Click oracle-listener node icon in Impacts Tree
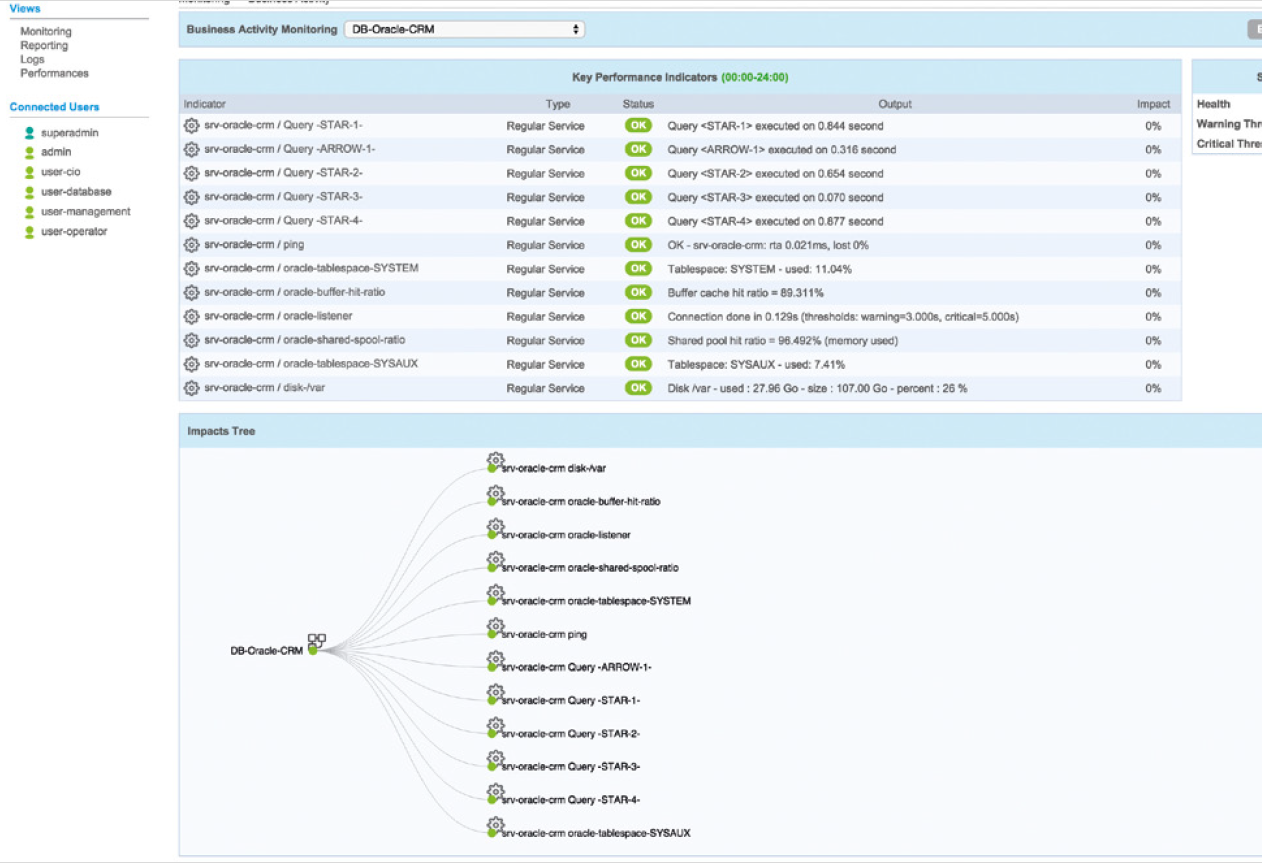The height and width of the screenshot is (863, 1262). click(x=495, y=528)
